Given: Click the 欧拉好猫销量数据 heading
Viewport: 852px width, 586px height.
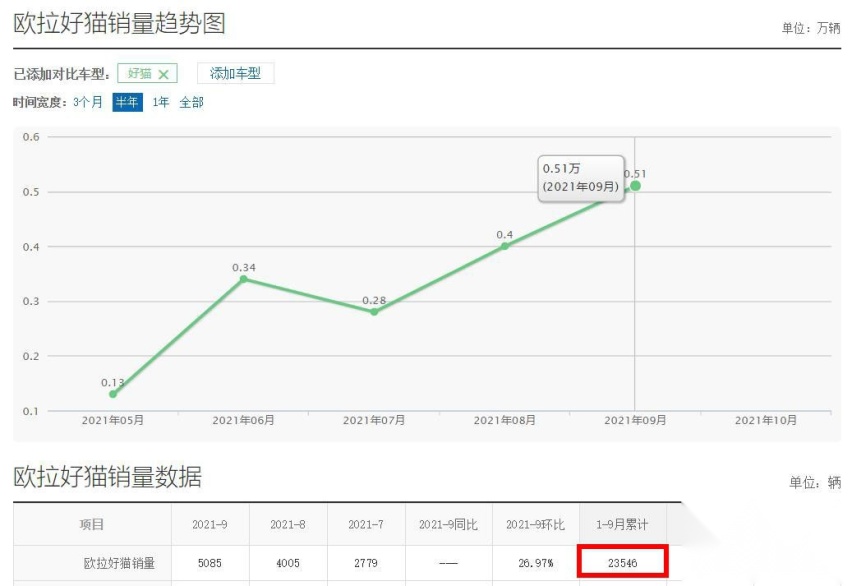Looking at the screenshot, I should [x=108, y=477].
